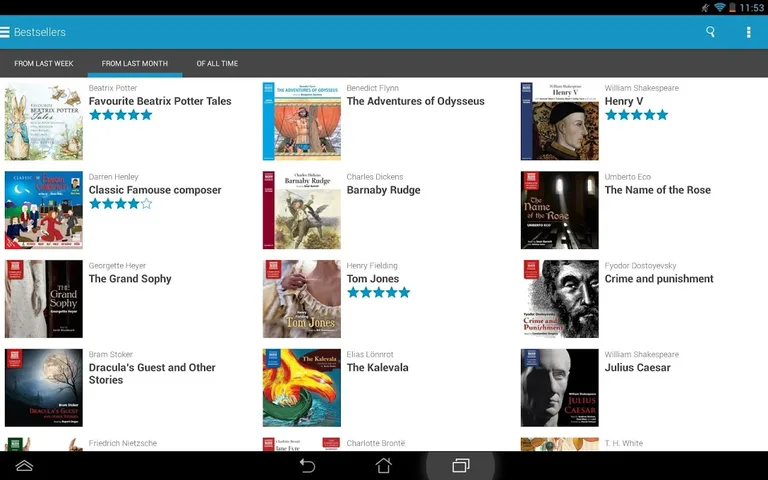Tap the up-arrow button in navigation bar
The height and width of the screenshot is (480, 768).
(x=24, y=465)
